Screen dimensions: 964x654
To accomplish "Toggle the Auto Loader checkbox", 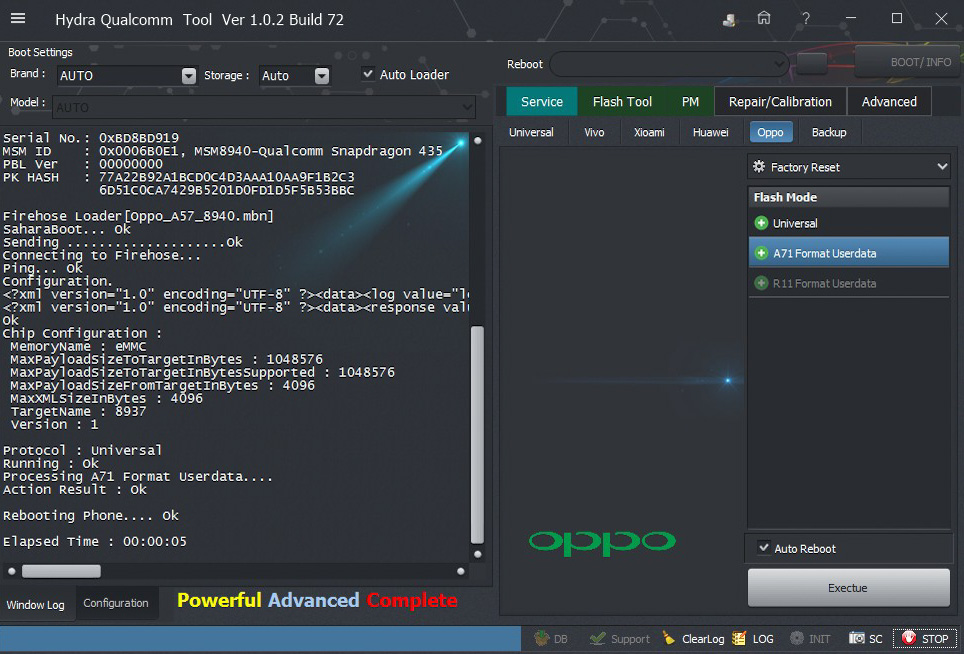I will pyautogui.click(x=368, y=74).
